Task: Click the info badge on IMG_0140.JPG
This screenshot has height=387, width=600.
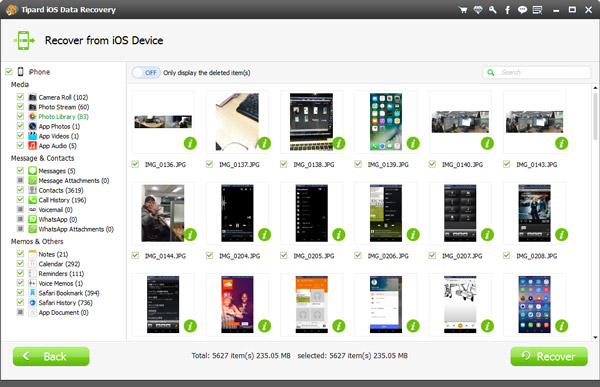Action: click(487, 143)
